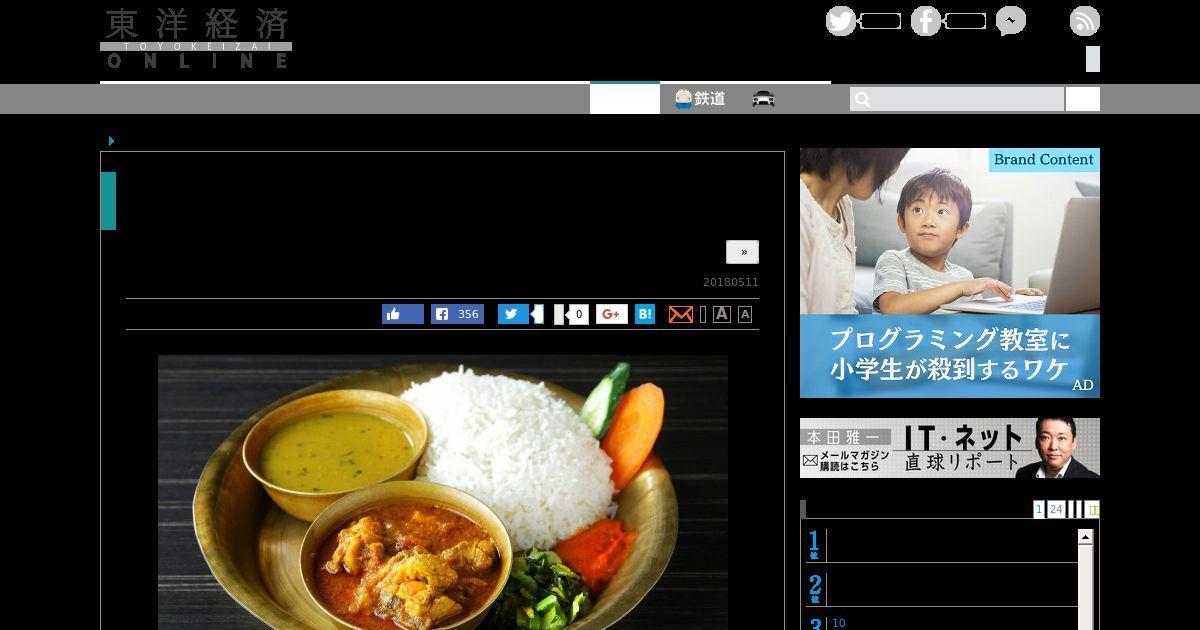
Task: Click the Facebook count bubble in header
Action: [965, 21]
